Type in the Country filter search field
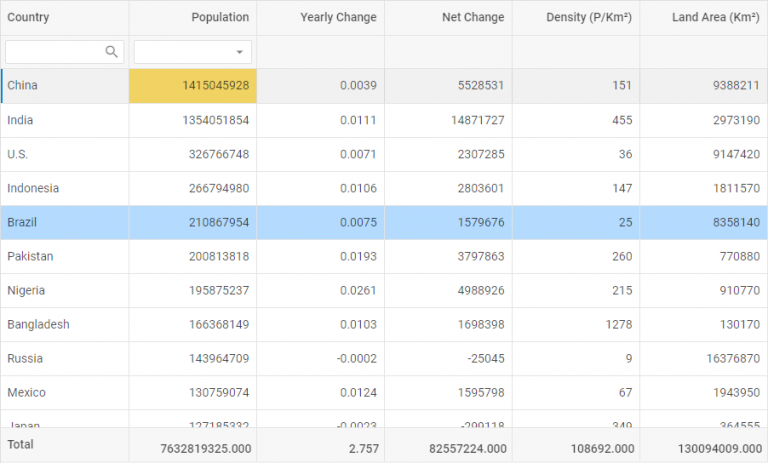Image resolution: width=768 pixels, height=463 pixels. click(54, 52)
